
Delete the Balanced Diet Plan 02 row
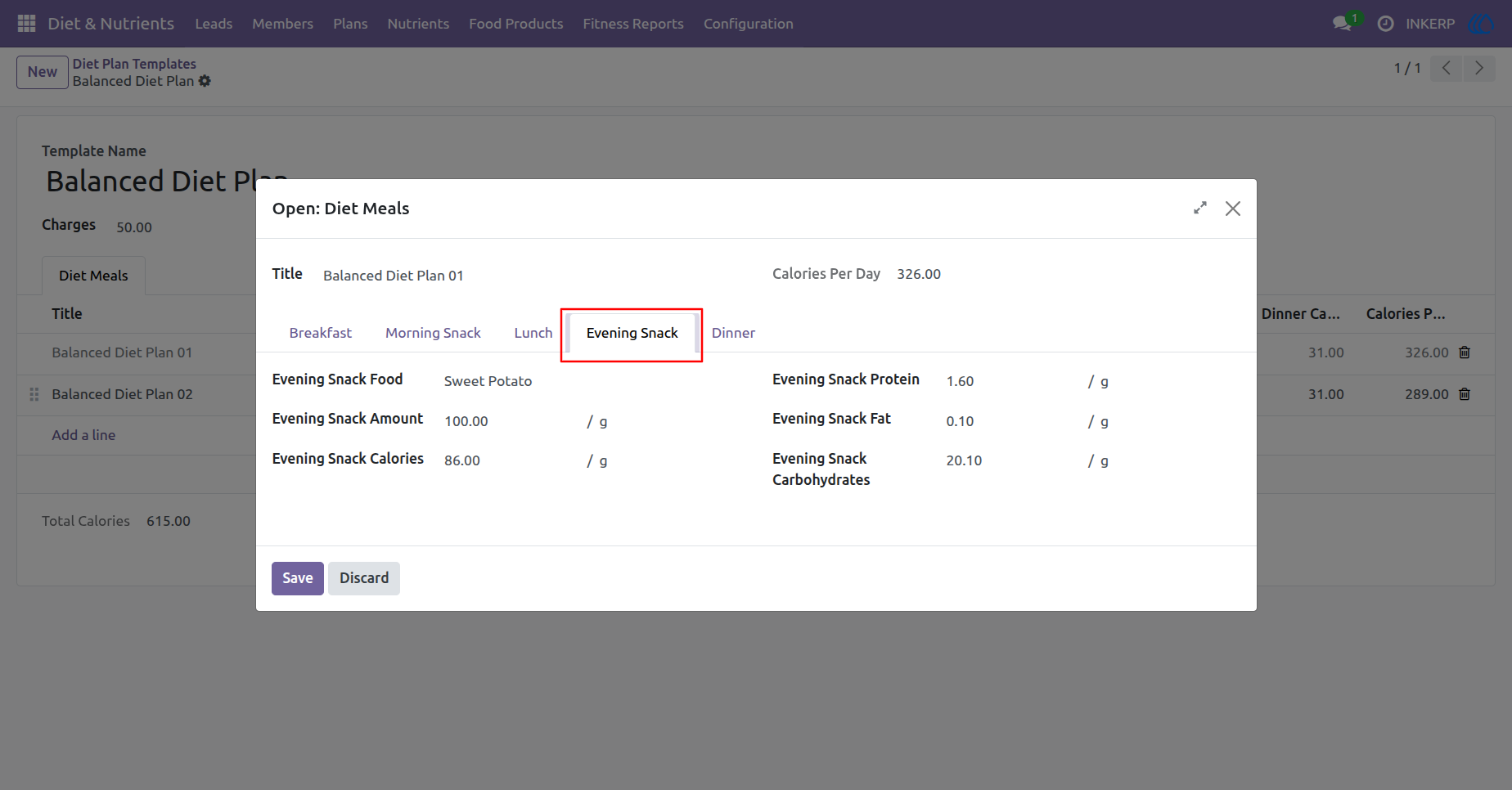pos(1465,394)
